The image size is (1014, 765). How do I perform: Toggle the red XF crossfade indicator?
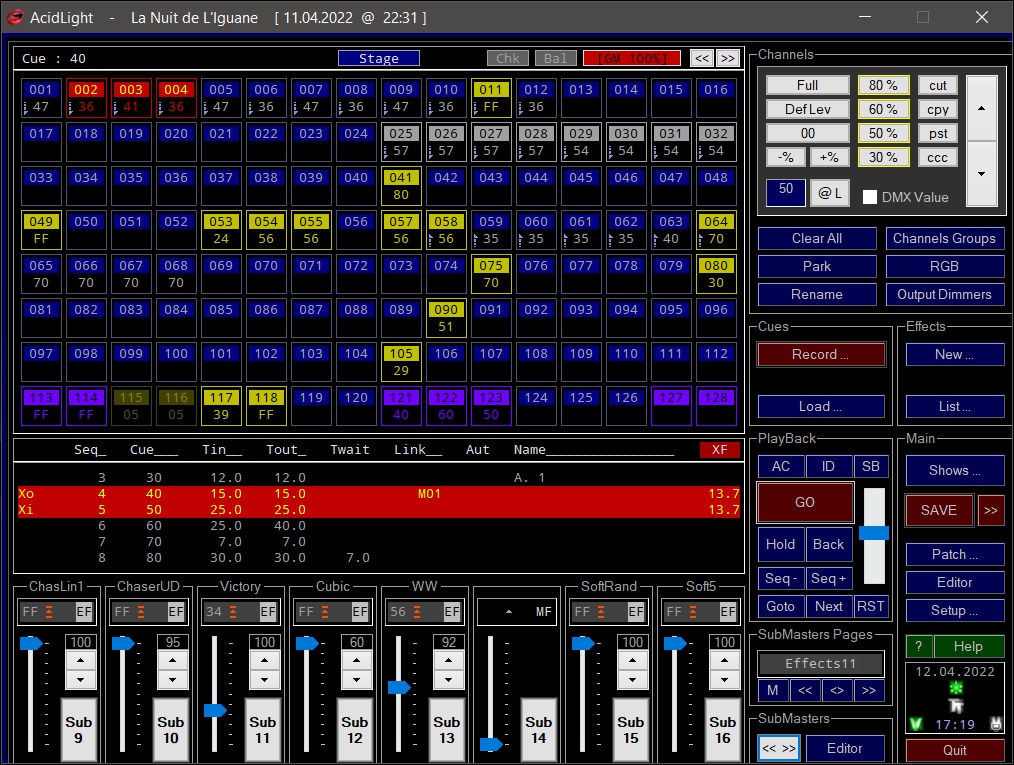[719, 450]
